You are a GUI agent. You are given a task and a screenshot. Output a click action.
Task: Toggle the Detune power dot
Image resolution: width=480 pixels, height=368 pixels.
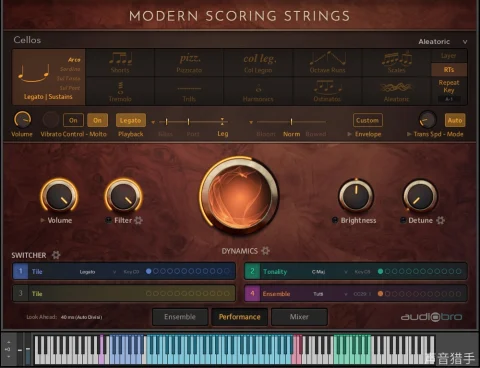coord(403,220)
